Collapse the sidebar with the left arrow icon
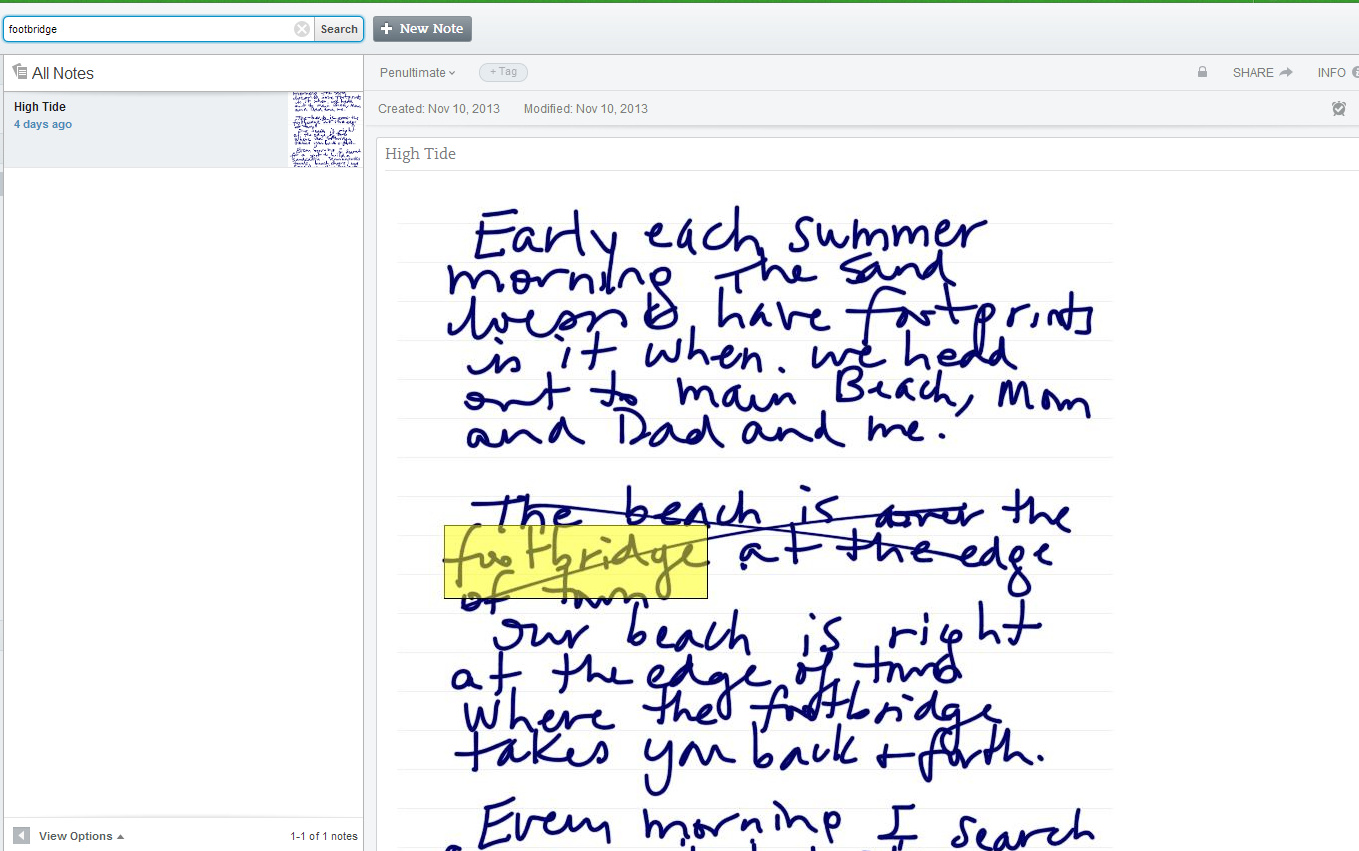The image size is (1359, 851). 21,835
